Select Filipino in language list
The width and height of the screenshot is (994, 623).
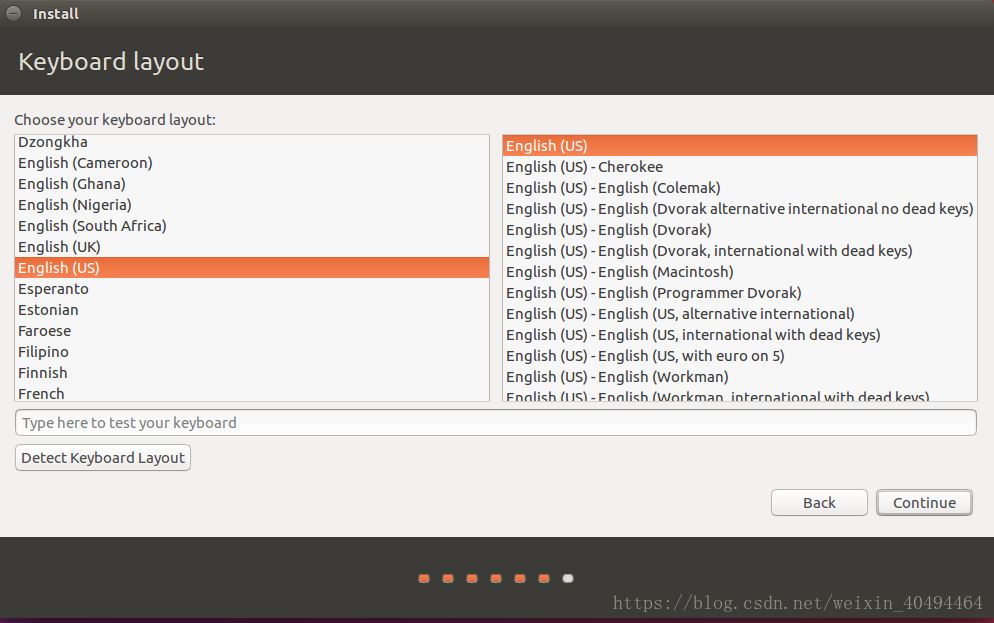(x=252, y=351)
